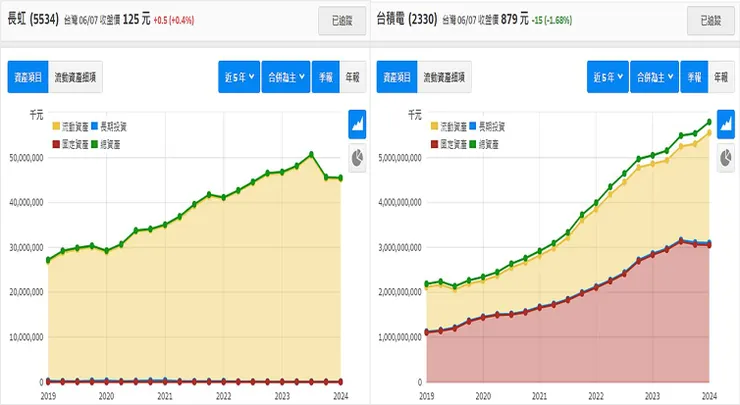Toggle 長期投資 legend in 長虹 chart
The height and width of the screenshot is (405, 740).
109,127
